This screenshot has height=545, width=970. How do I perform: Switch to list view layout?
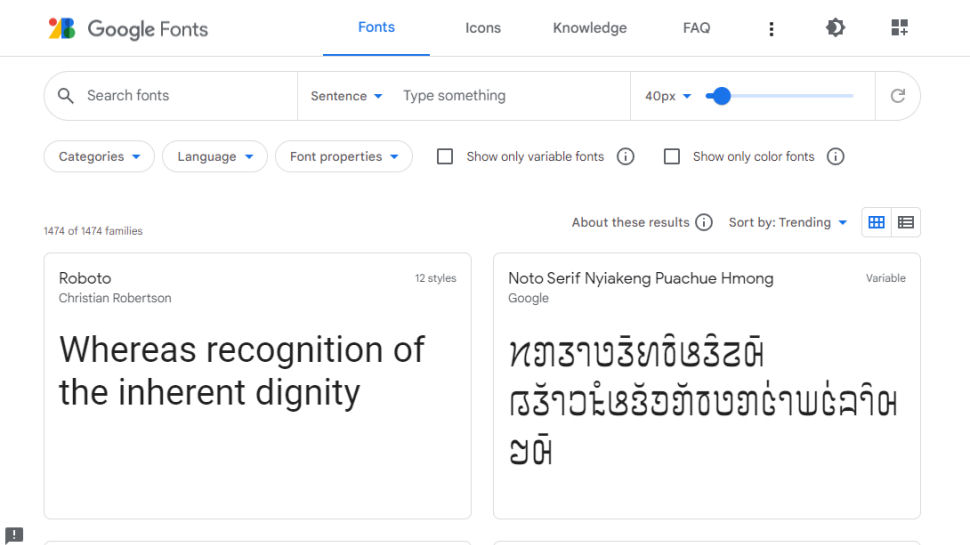(x=906, y=222)
